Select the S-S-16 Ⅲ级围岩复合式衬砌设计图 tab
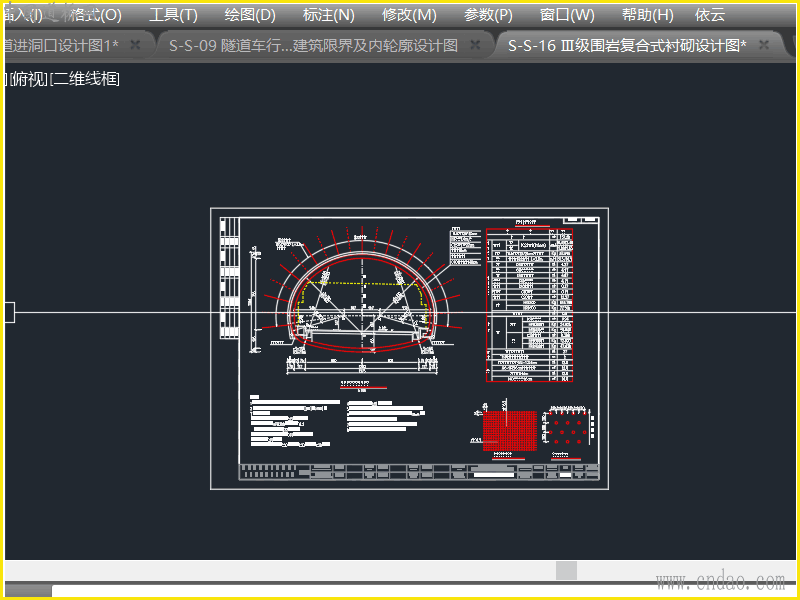 [626, 46]
